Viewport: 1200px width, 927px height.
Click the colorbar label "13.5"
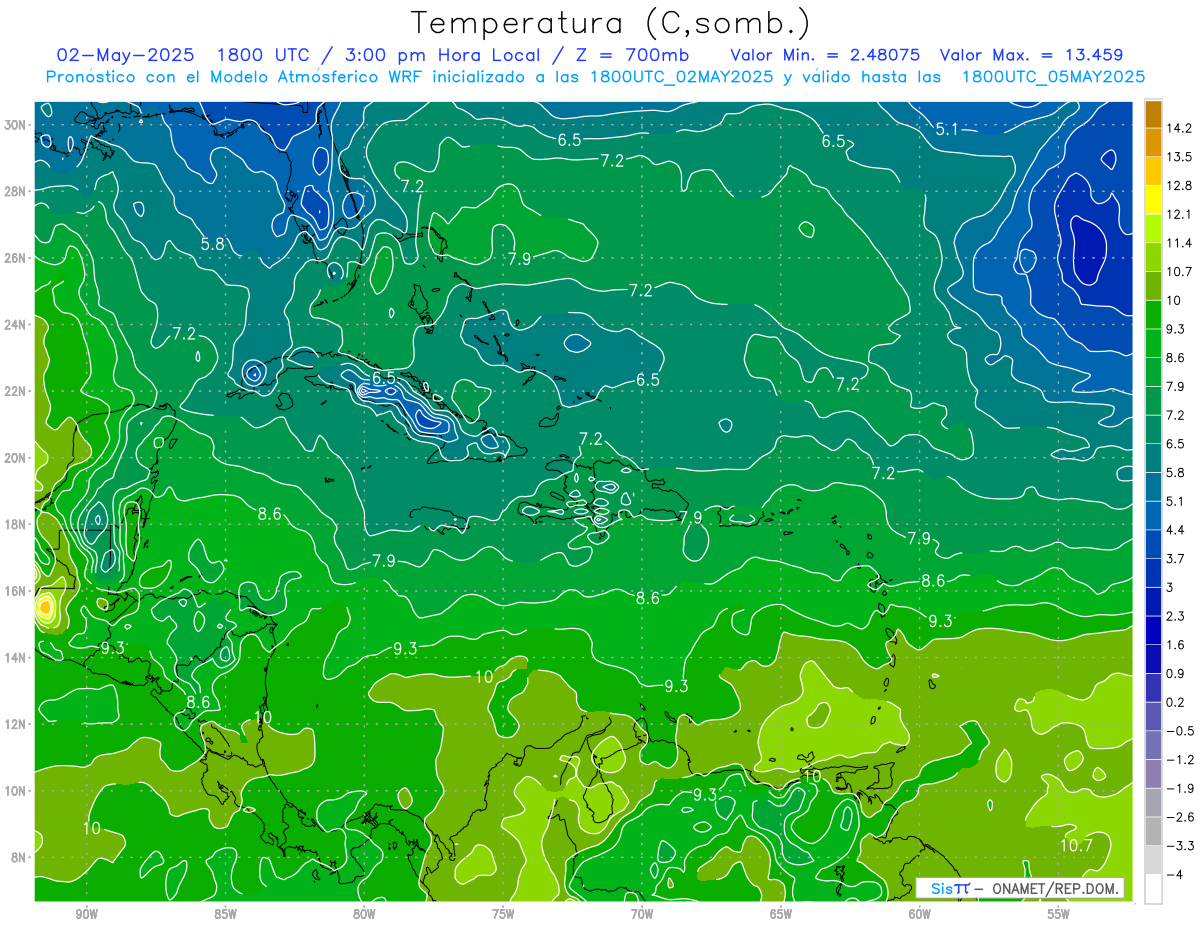tap(1180, 157)
